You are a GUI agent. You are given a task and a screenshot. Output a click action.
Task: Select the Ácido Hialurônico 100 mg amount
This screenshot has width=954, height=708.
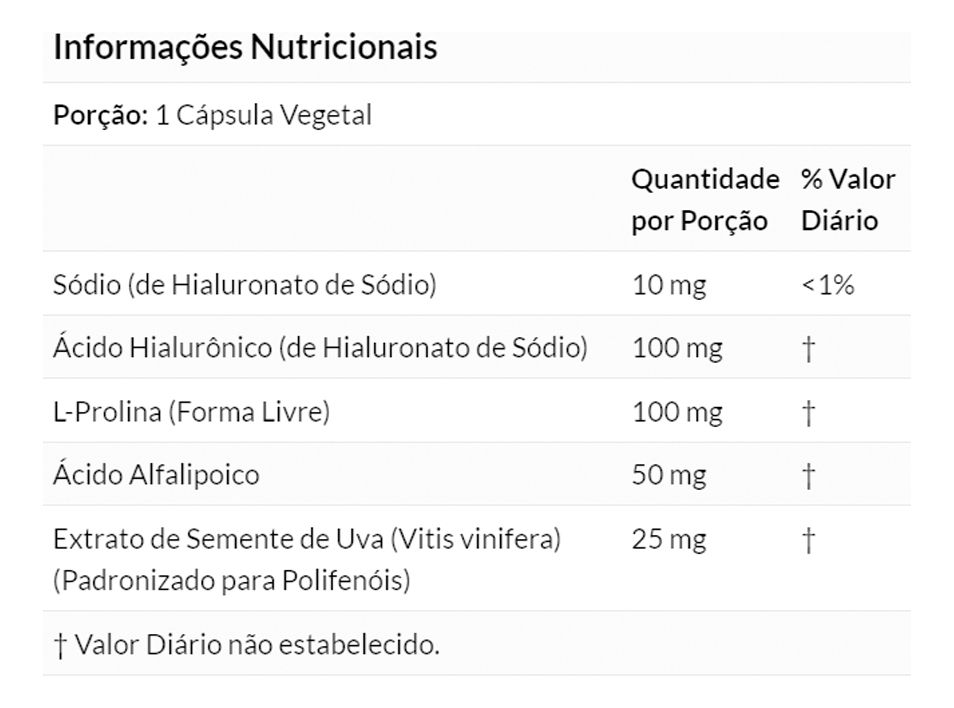(x=676, y=348)
